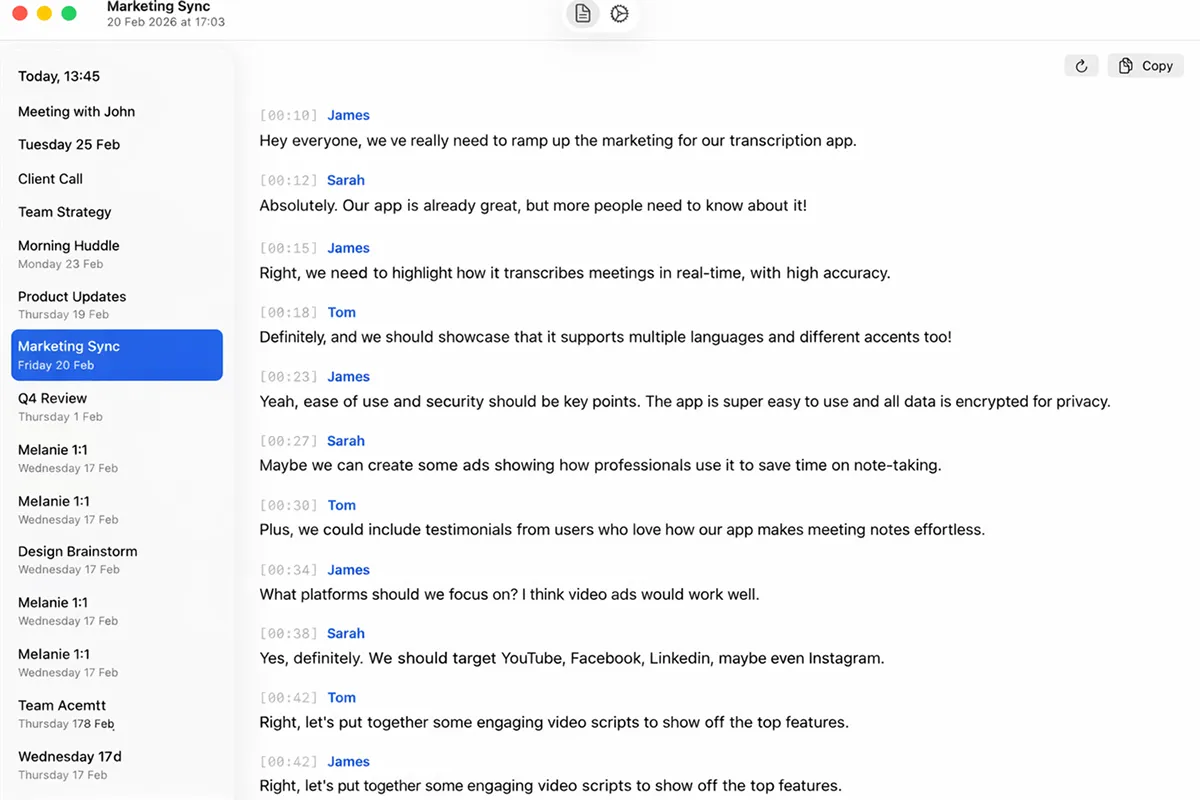The width and height of the screenshot is (1200, 800).
Task: Open Meeting with John
Action: pos(75,111)
